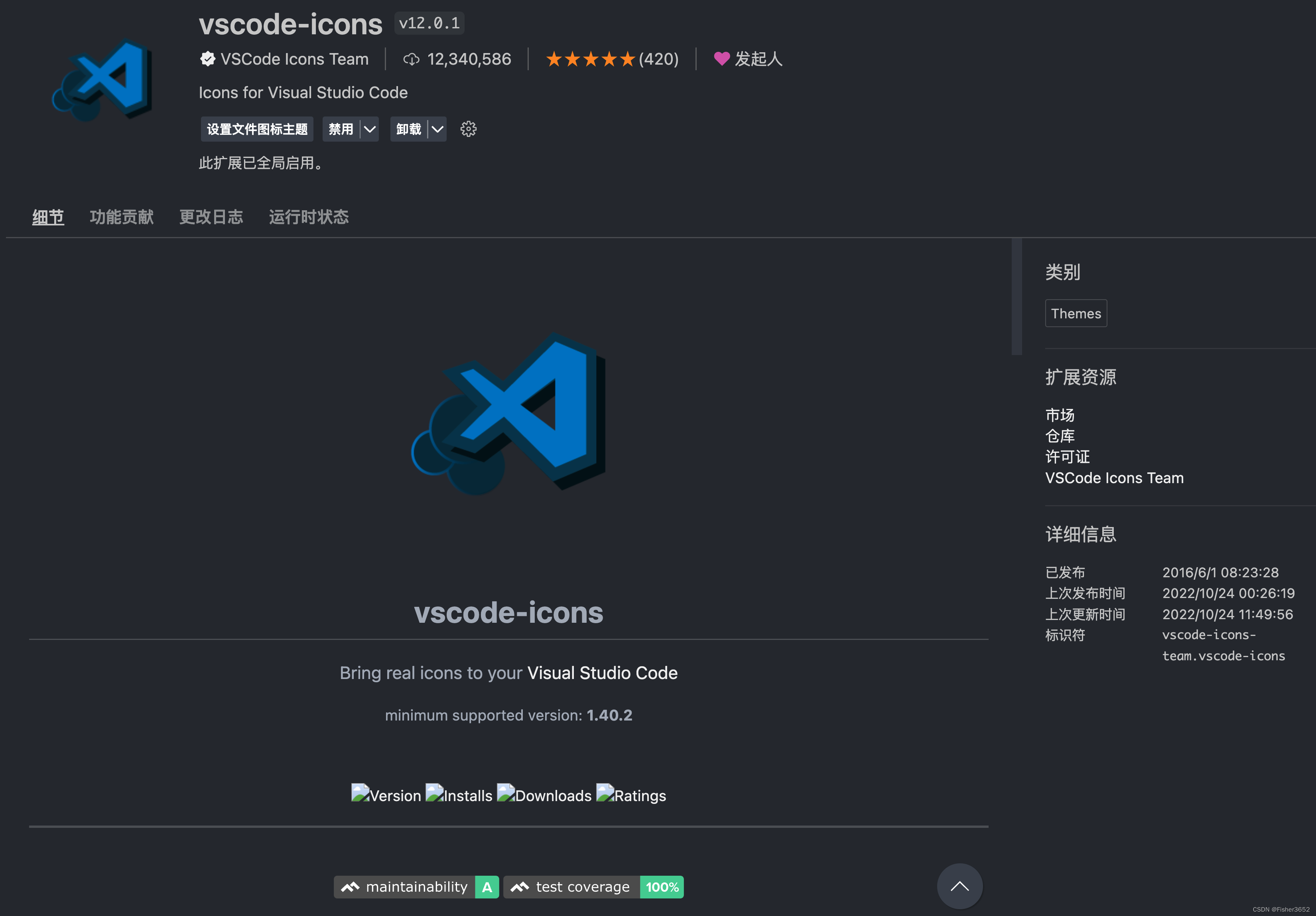This screenshot has width=1316, height=916.
Task: Click the 2016/6/1 08:23:28 published date
Action: tap(1220, 572)
